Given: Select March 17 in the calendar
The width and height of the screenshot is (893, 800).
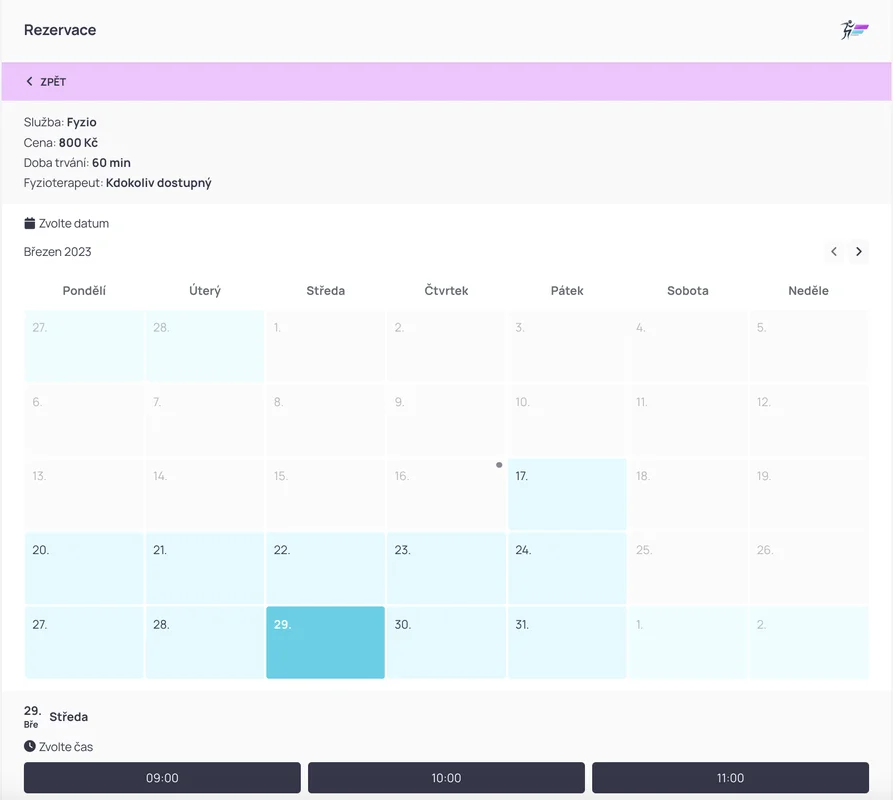Looking at the screenshot, I should click(567, 495).
